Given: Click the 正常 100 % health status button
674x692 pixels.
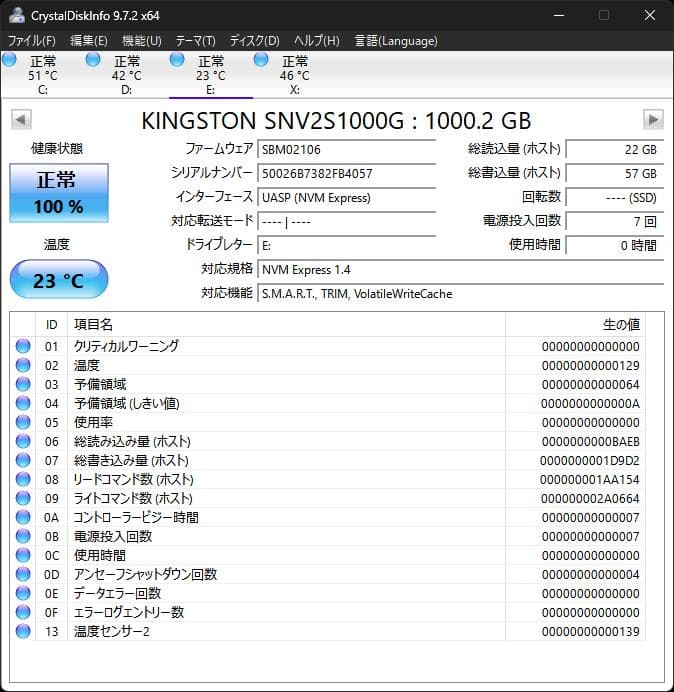Looking at the screenshot, I should (x=59, y=193).
